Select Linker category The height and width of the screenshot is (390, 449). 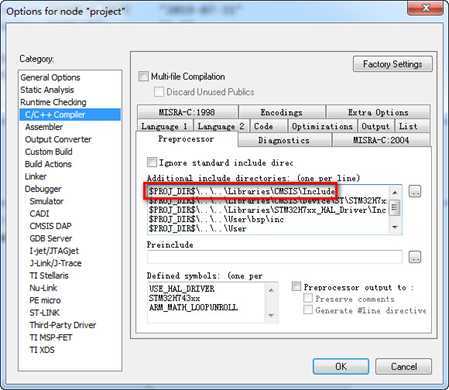pos(36,176)
